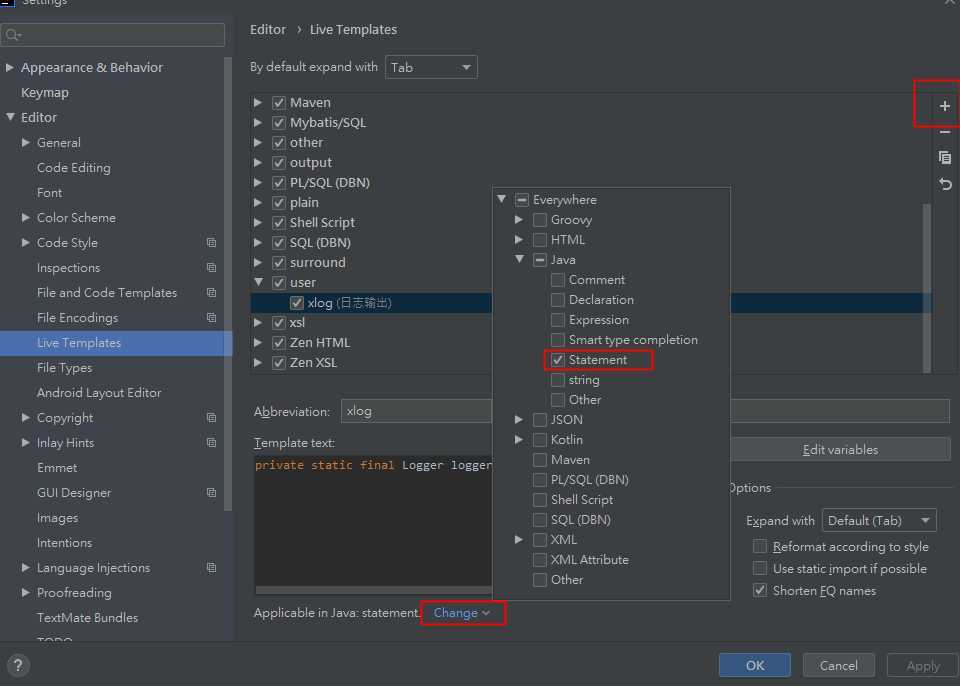The image size is (960, 686).
Task: Enable Reformat according to style
Action: pos(760,547)
